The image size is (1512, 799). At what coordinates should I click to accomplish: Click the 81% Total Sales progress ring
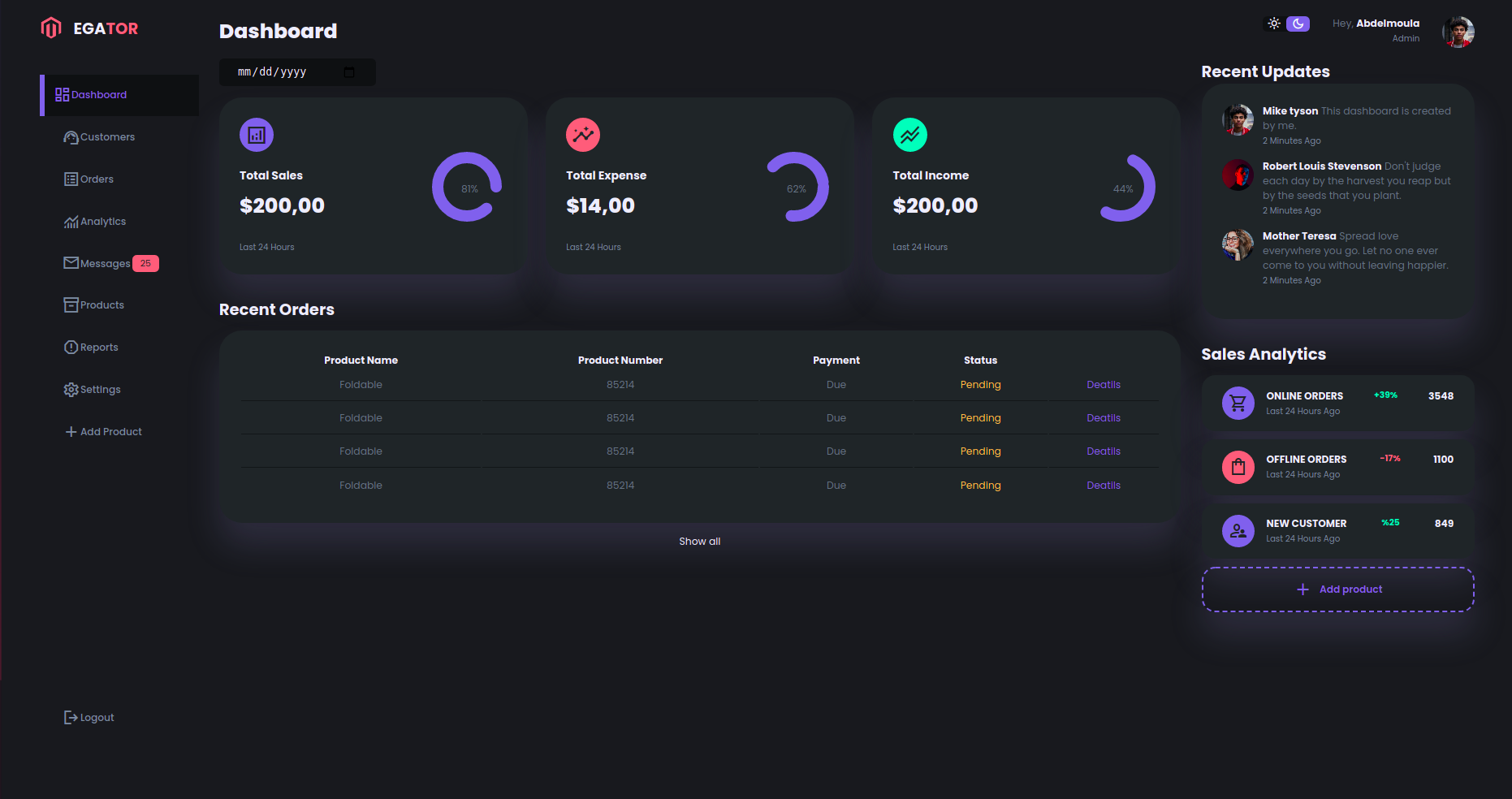[466, 187]
